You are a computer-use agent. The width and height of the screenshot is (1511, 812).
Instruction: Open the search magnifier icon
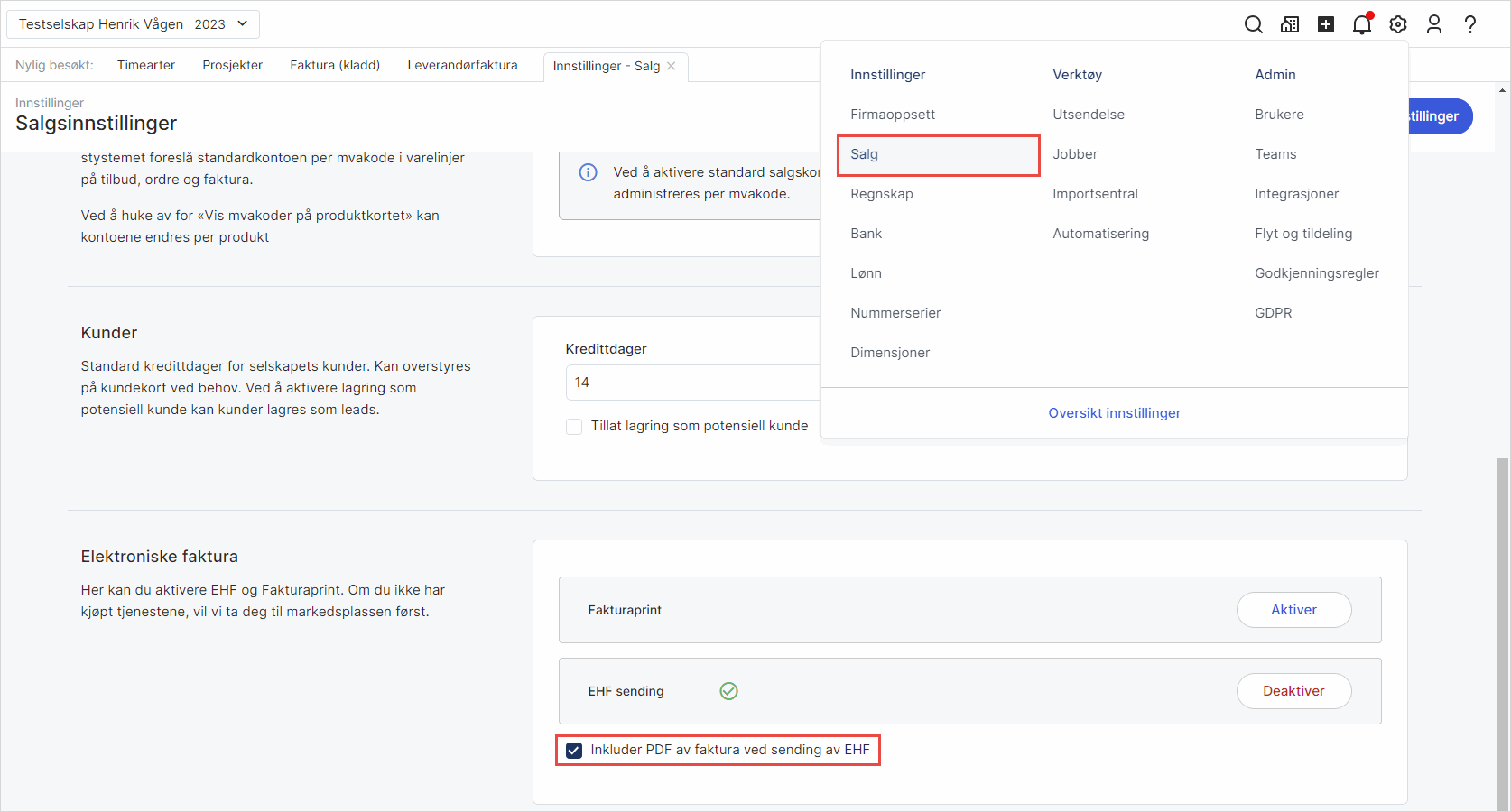pyautogui.click(x=1253, y=24)
